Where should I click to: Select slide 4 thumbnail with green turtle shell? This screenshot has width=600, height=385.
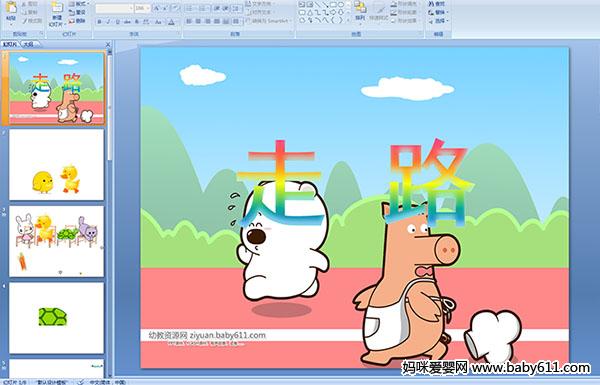click(x=56, y=318)
